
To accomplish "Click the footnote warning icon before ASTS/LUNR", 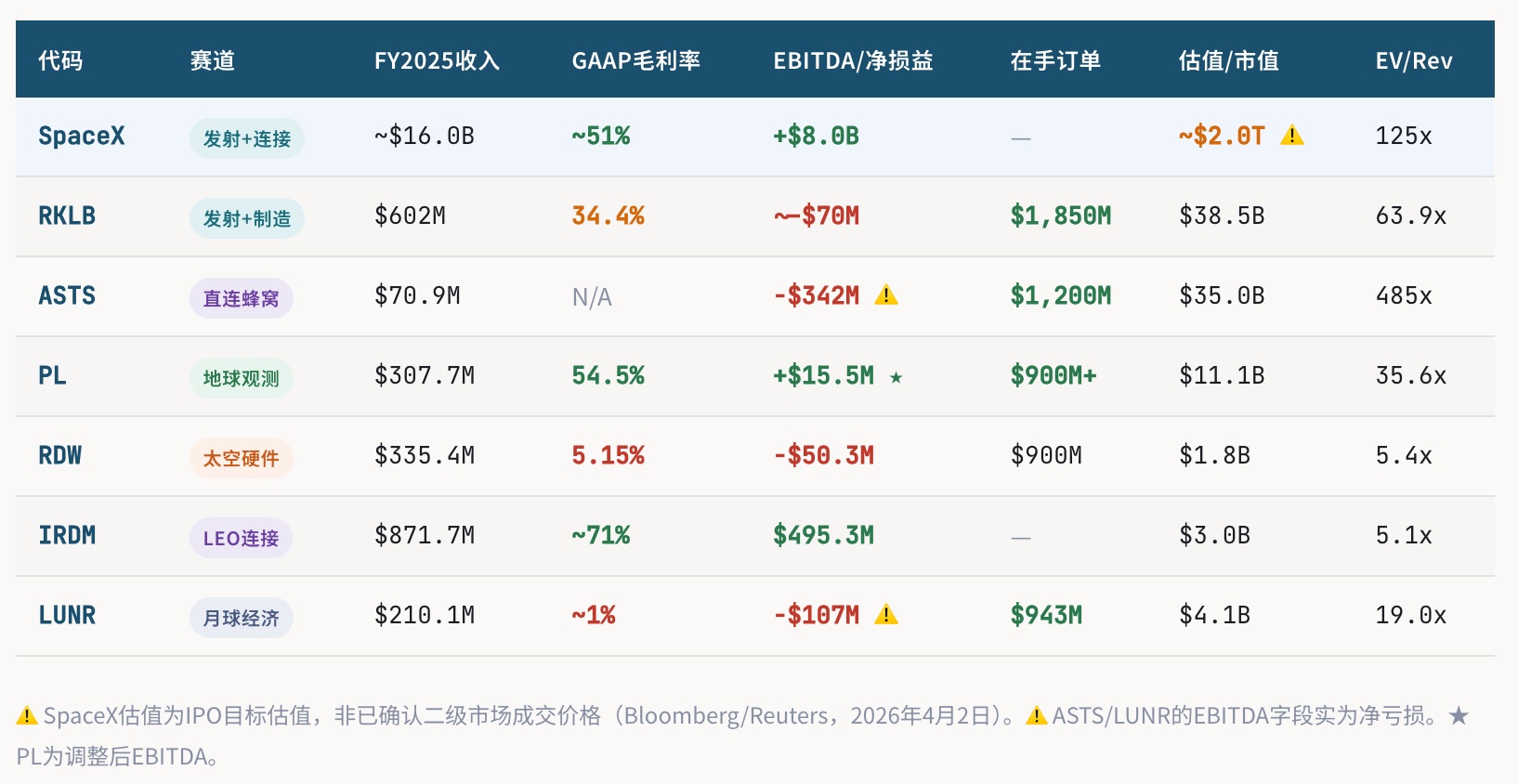I will [x=1036, y=716].
